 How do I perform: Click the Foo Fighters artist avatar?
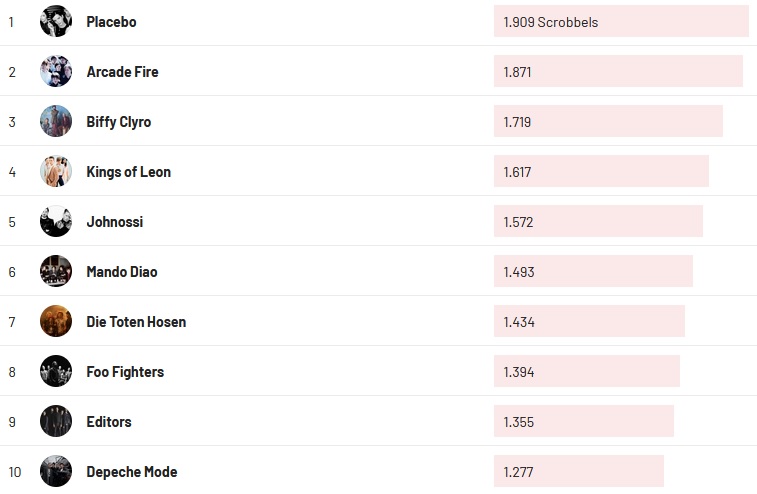click(x=56, y=371)
